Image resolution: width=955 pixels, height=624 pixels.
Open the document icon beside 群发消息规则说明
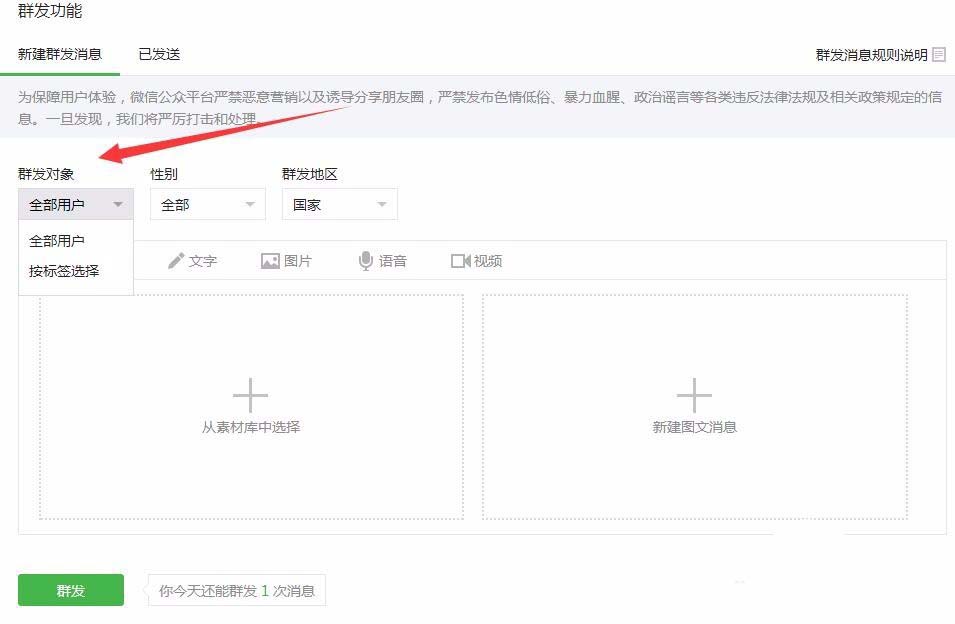point(939,55)
